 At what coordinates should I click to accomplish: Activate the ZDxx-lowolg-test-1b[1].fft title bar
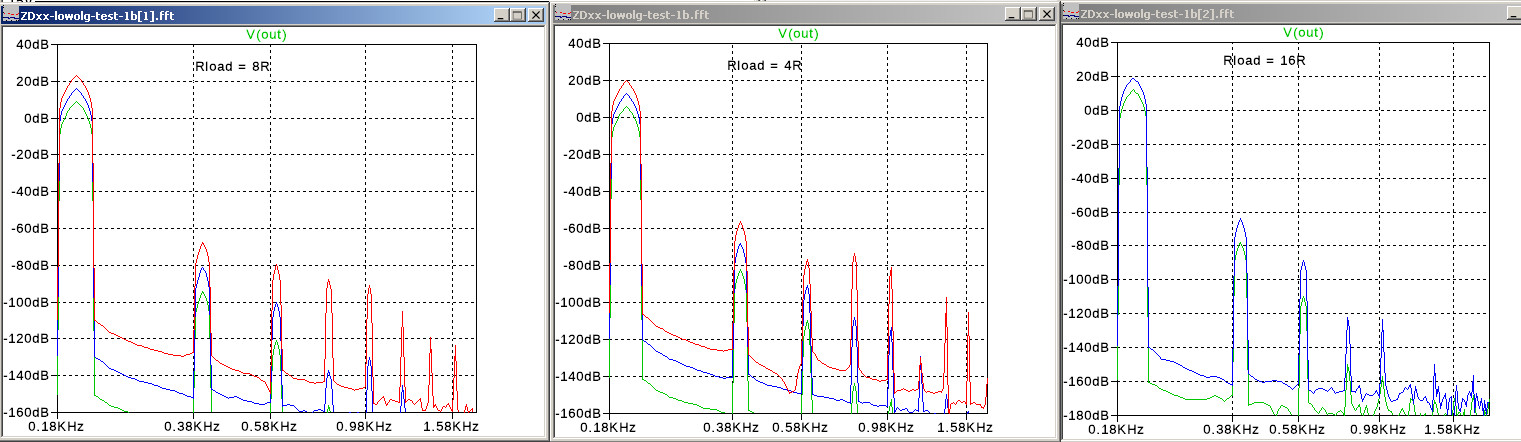(x=273, y=15)
